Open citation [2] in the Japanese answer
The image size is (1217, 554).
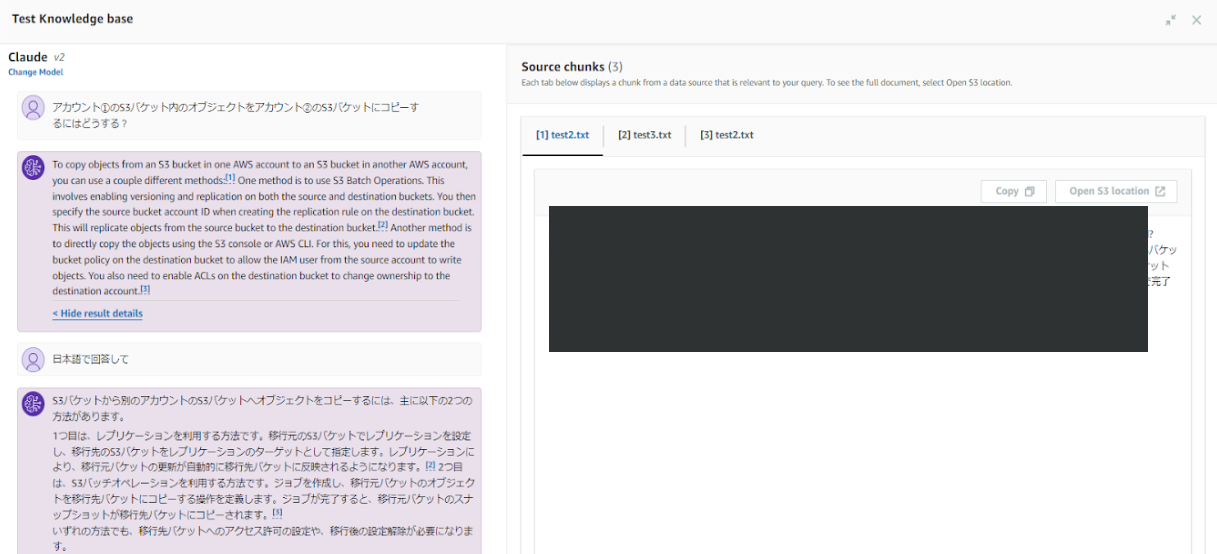430,465
